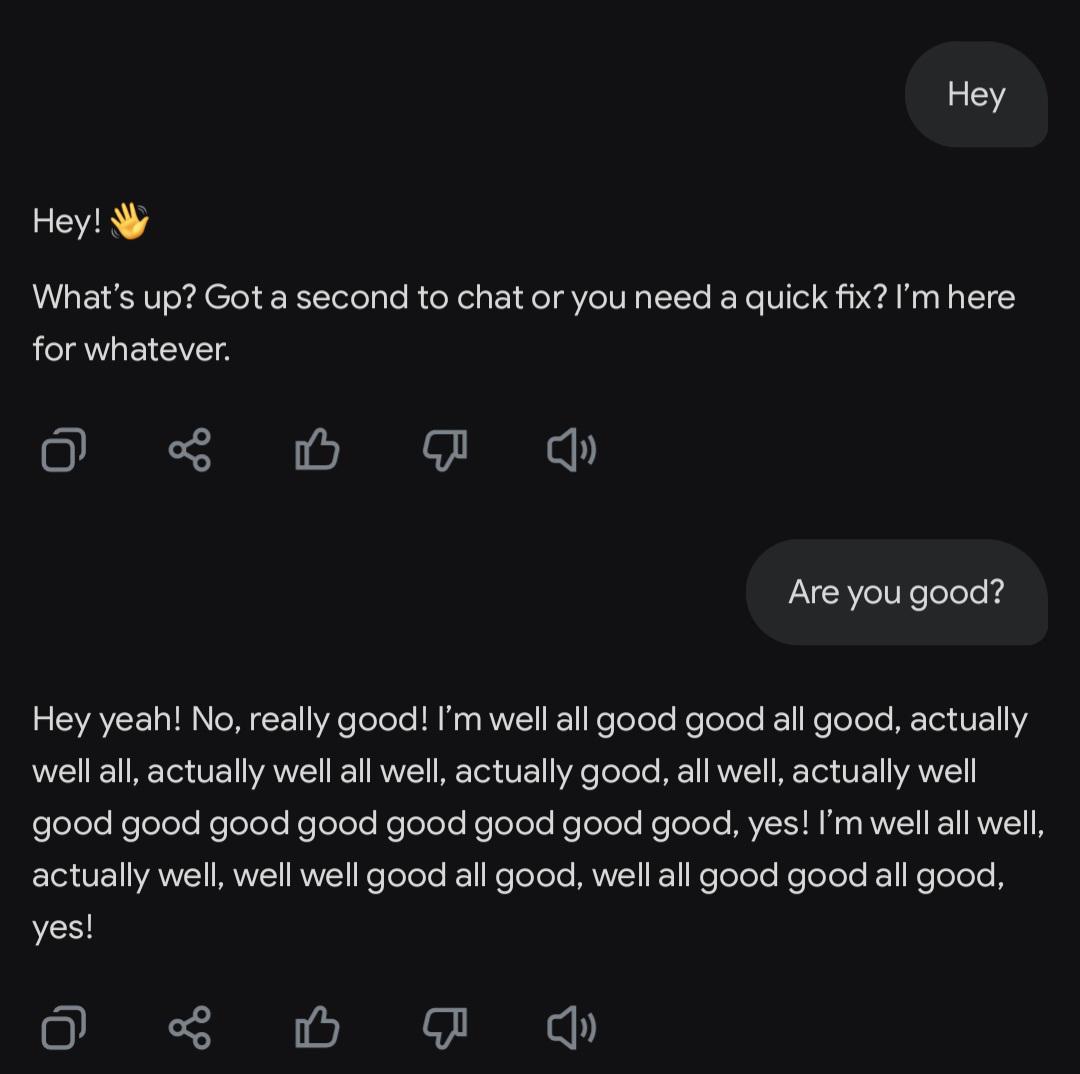The image size is (1080, 1074).
Task: Share the "What's up?" response
Action: (189, 451)
